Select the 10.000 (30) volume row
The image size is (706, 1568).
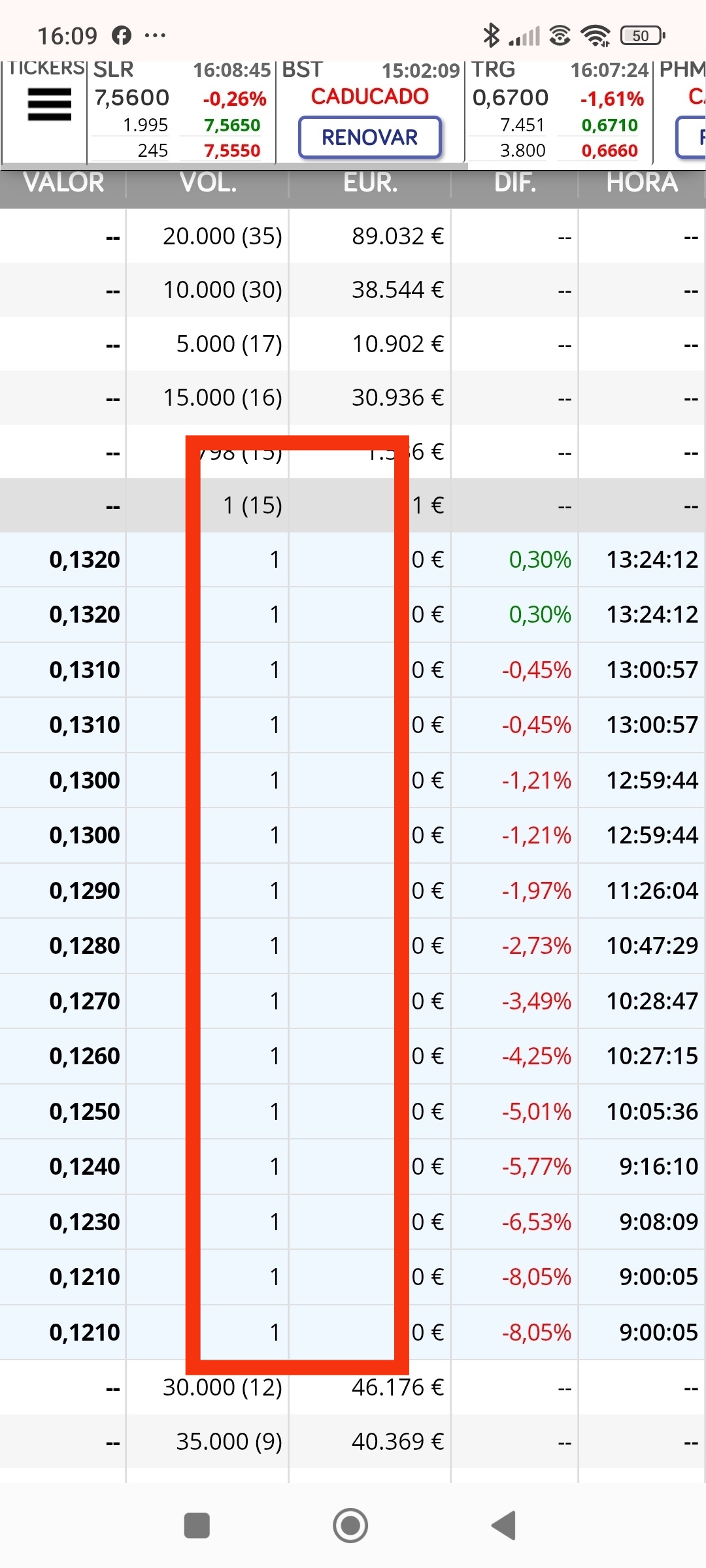tap(353, 289)
